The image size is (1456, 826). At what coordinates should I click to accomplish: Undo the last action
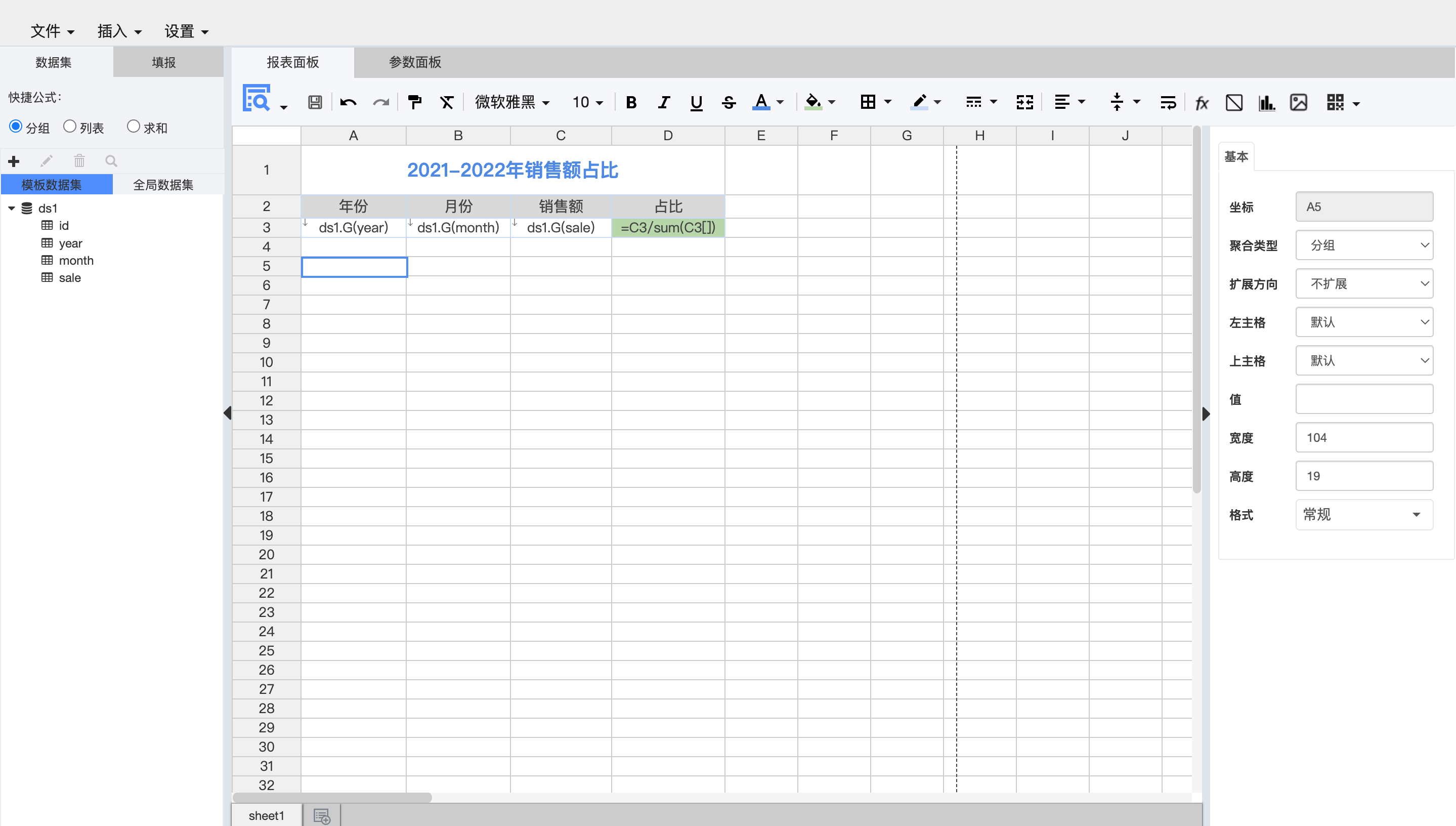tap(348, 102)
